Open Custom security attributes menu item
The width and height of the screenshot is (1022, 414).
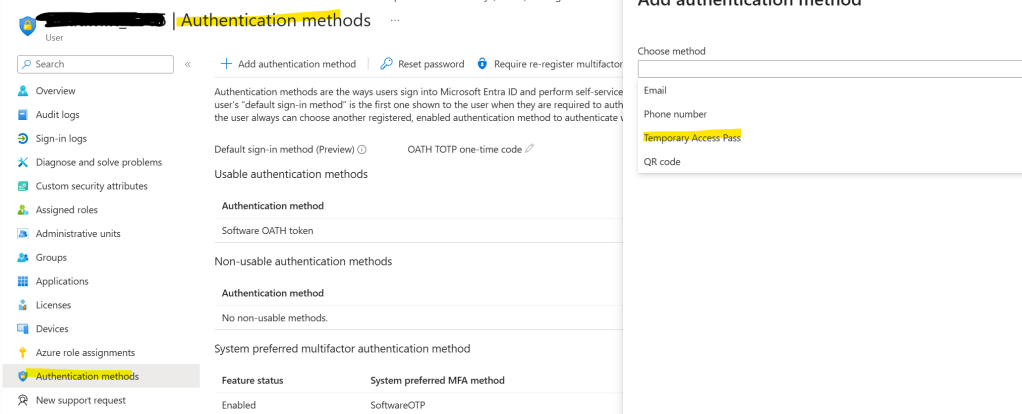point(91,186)
